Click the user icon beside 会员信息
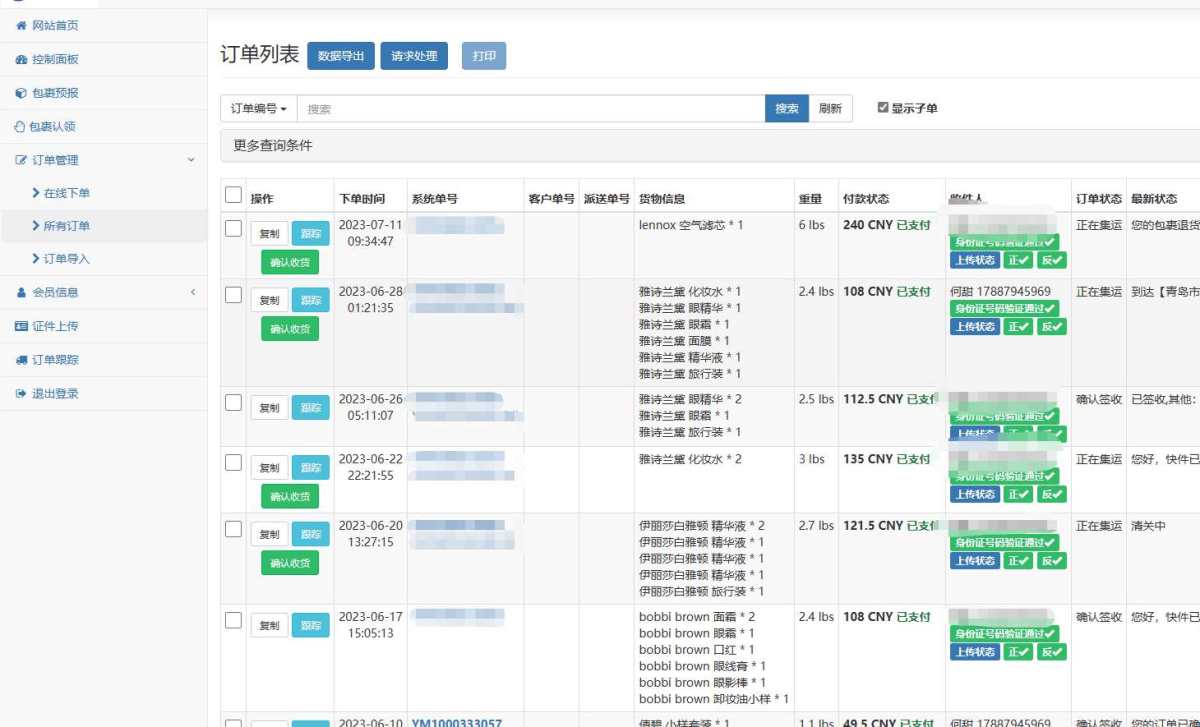Image resolution: width=1200 pixels, height=727 pixels. (x=21, y=293)
